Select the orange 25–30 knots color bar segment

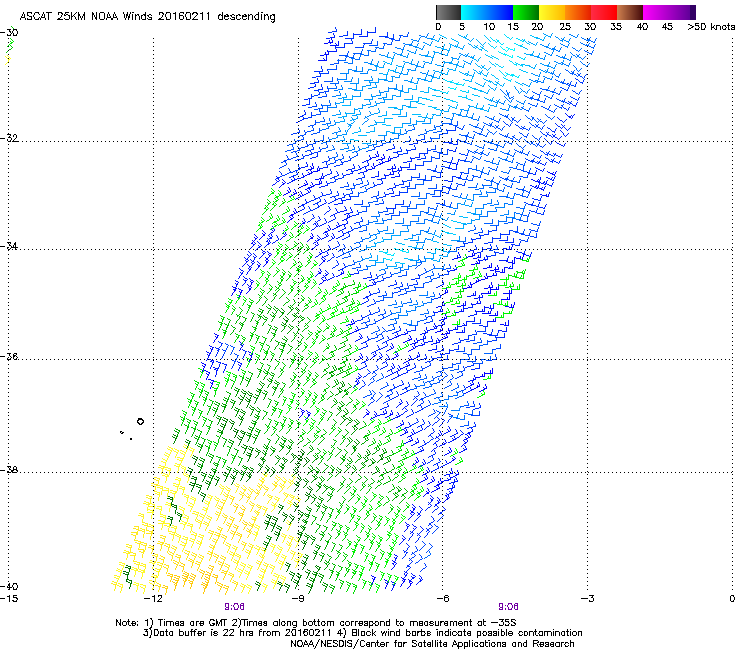pyautogui.click(x=578, y=12)
